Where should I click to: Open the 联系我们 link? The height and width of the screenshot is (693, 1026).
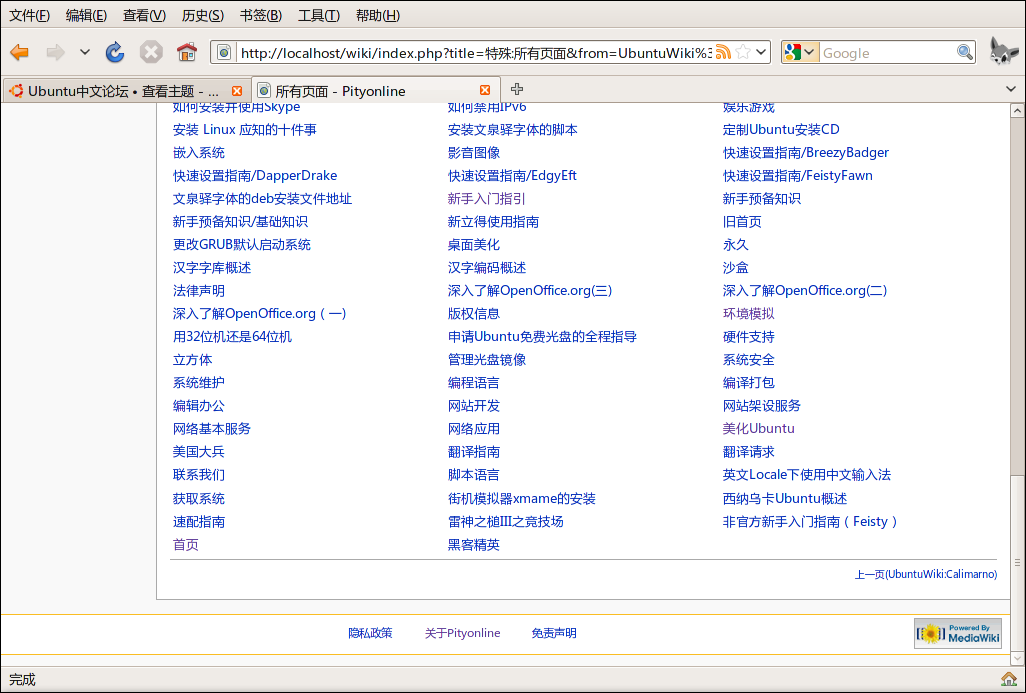[x=199, y=474]
